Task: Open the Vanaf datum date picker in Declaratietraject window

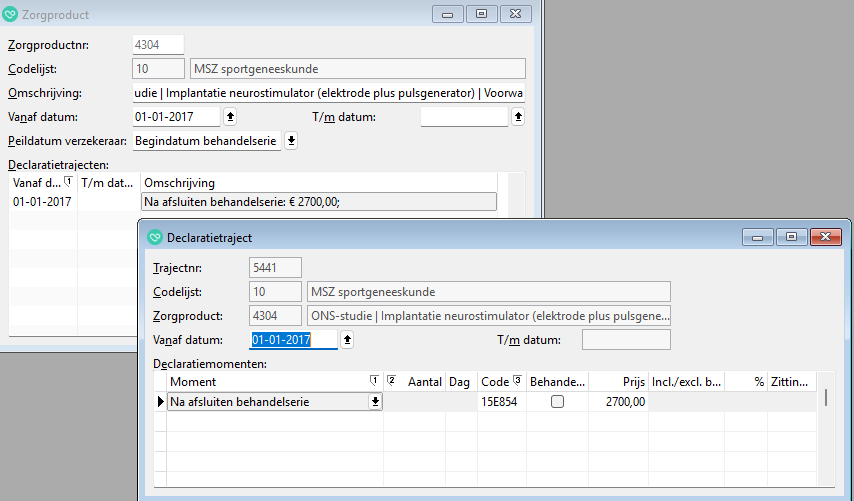Action: pos(347,340)
